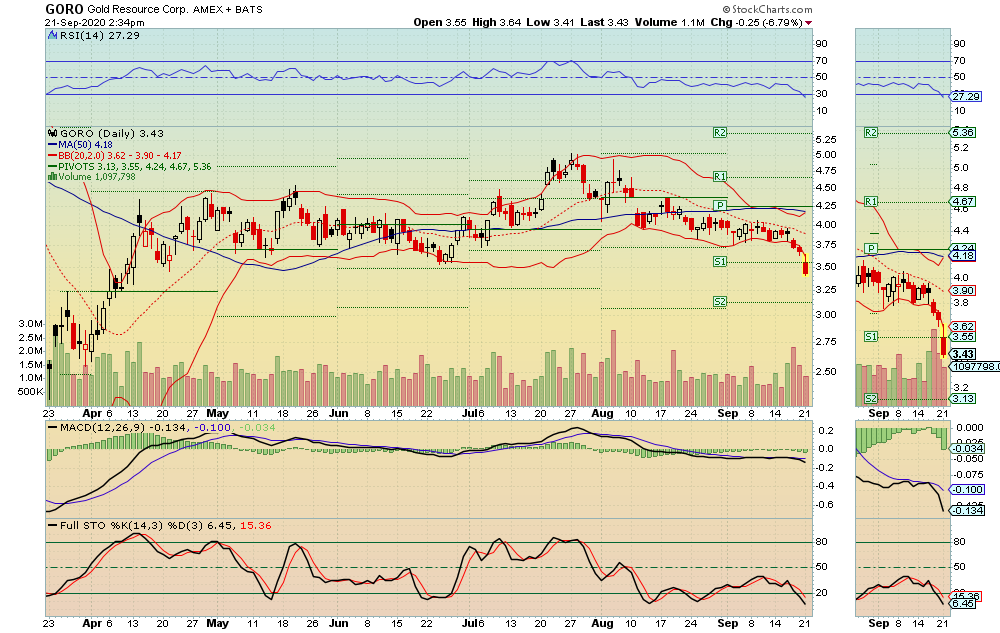
Task: Click the S2 pivot label in main chart
Action: [720, 302]
